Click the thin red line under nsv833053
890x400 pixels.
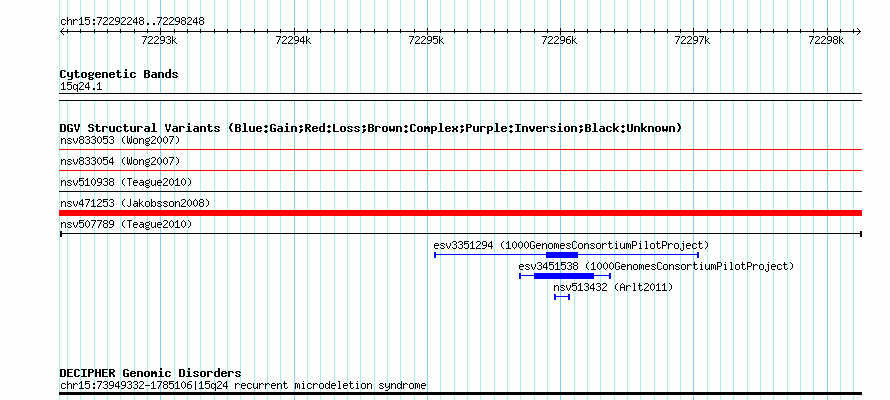click(x=460, y=150)
